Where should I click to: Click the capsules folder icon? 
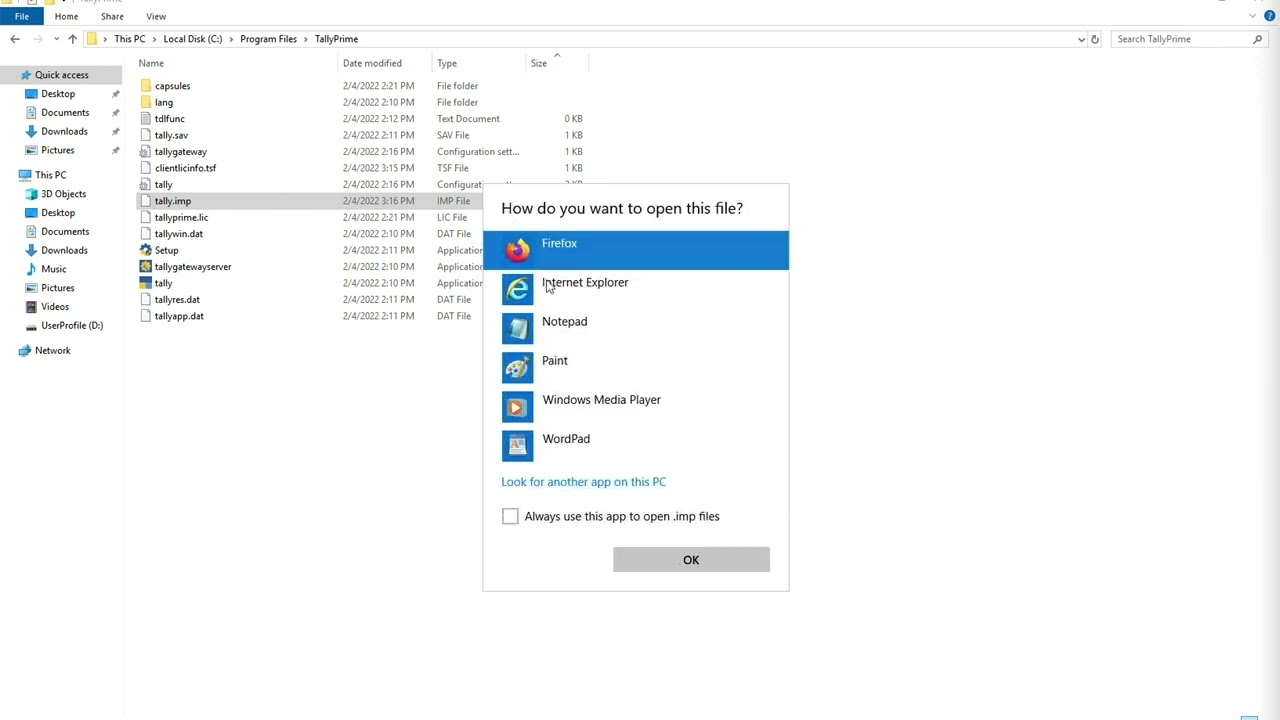click(x=146, y=86)
